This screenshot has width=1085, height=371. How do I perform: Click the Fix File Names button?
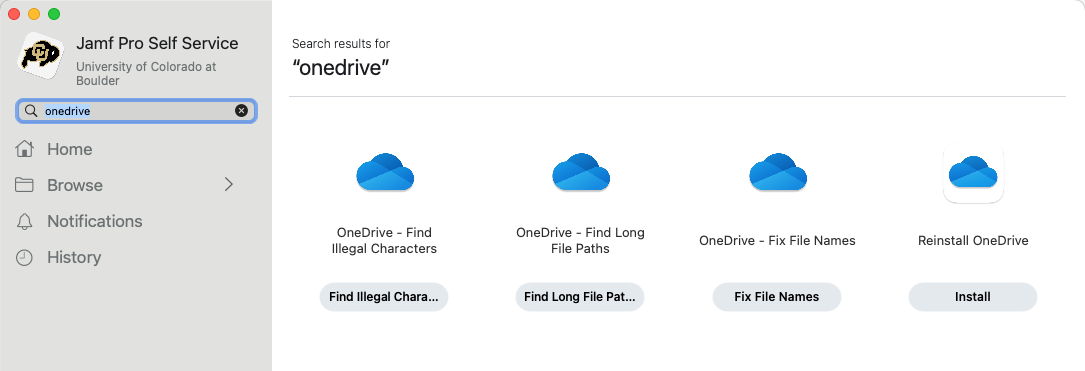point(777,297)
